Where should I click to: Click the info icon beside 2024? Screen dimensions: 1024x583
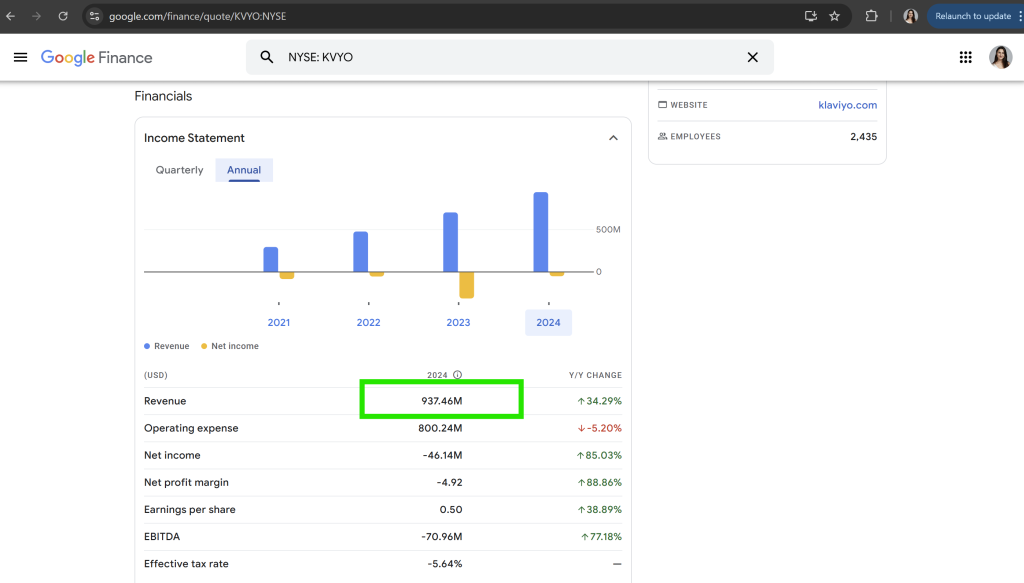[x=457, y=376]
